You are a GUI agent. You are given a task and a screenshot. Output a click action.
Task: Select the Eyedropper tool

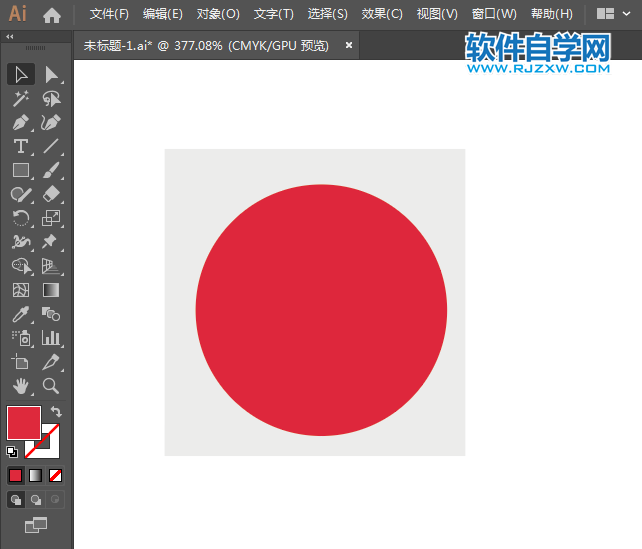click(20, 314)
